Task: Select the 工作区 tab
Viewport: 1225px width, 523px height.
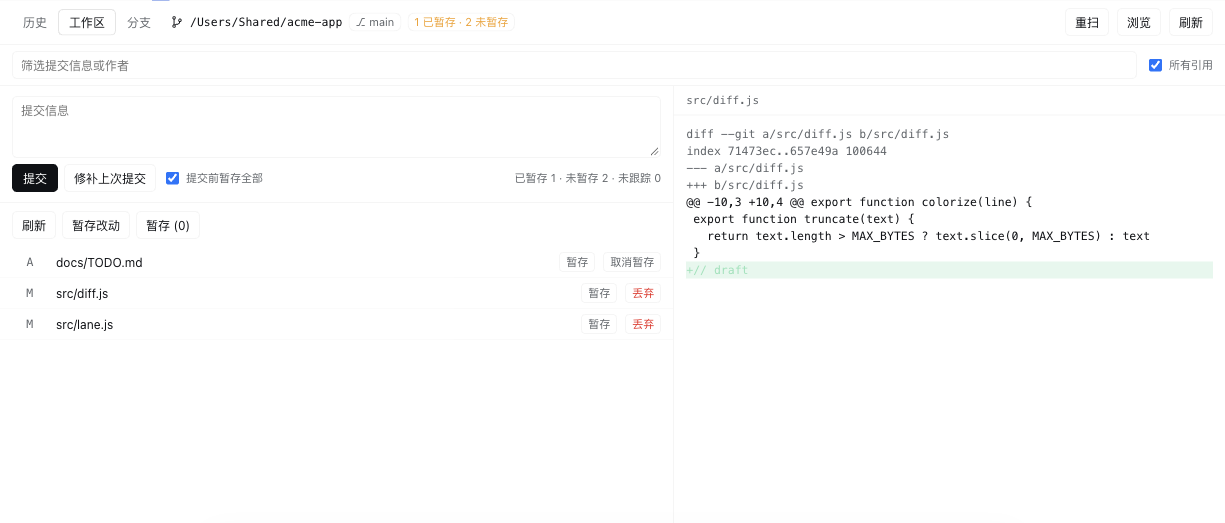Action: [x=87, y=22]
